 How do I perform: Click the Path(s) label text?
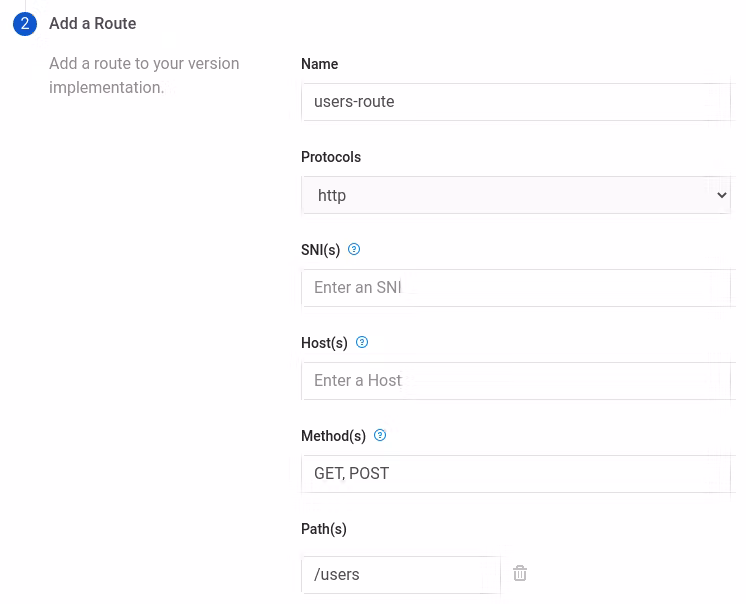324,529
